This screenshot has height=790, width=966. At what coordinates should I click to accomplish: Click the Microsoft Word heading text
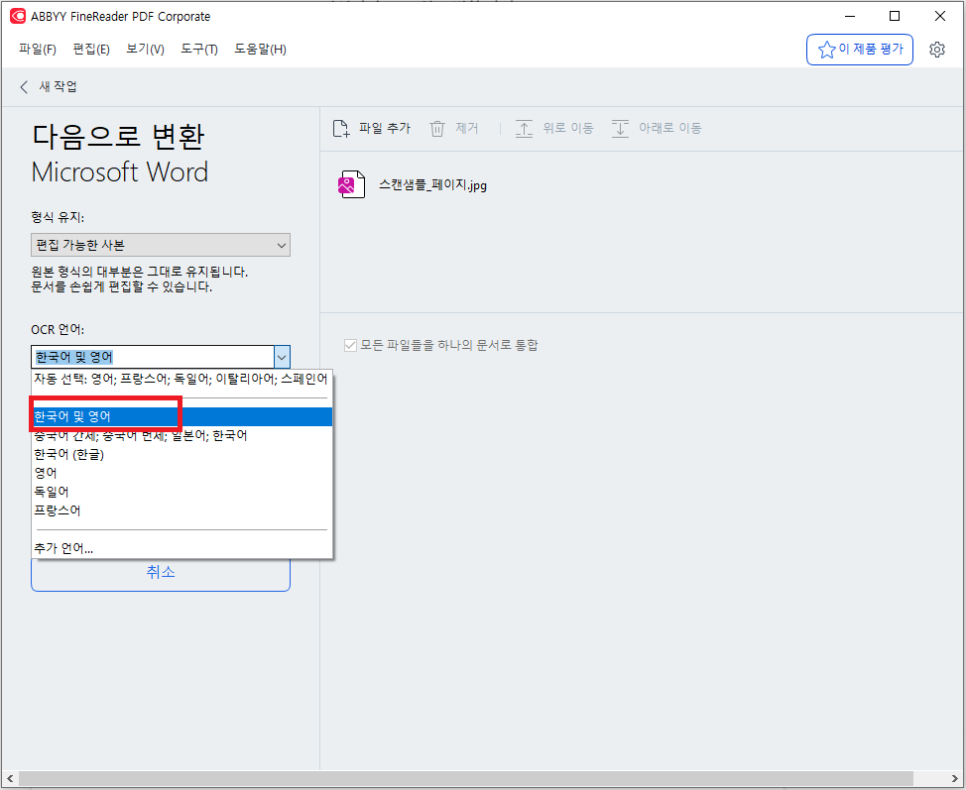[120, 172]
